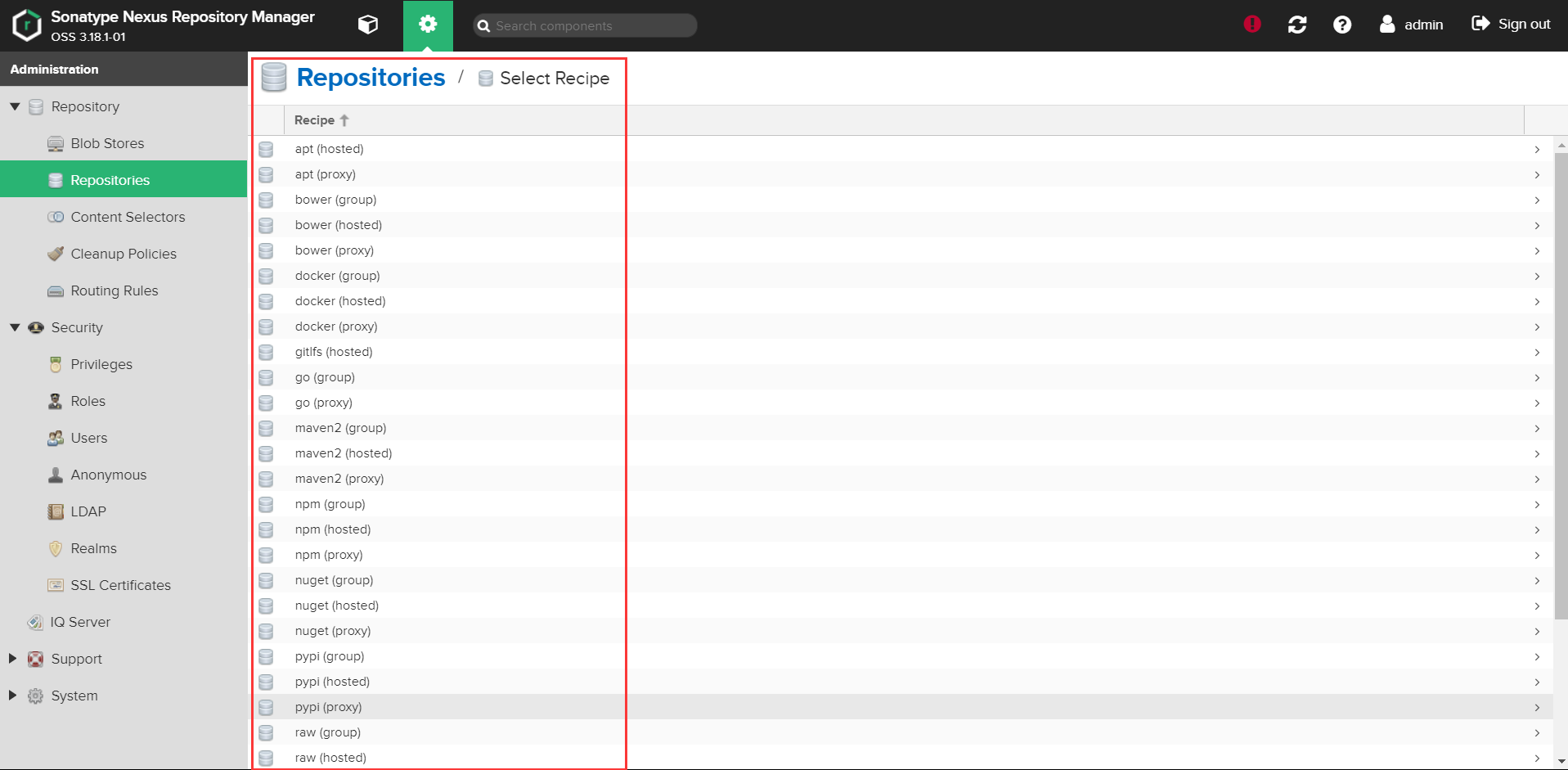
Task: Choose the pypi (proxy) recipe
Action: coord(901,707)
